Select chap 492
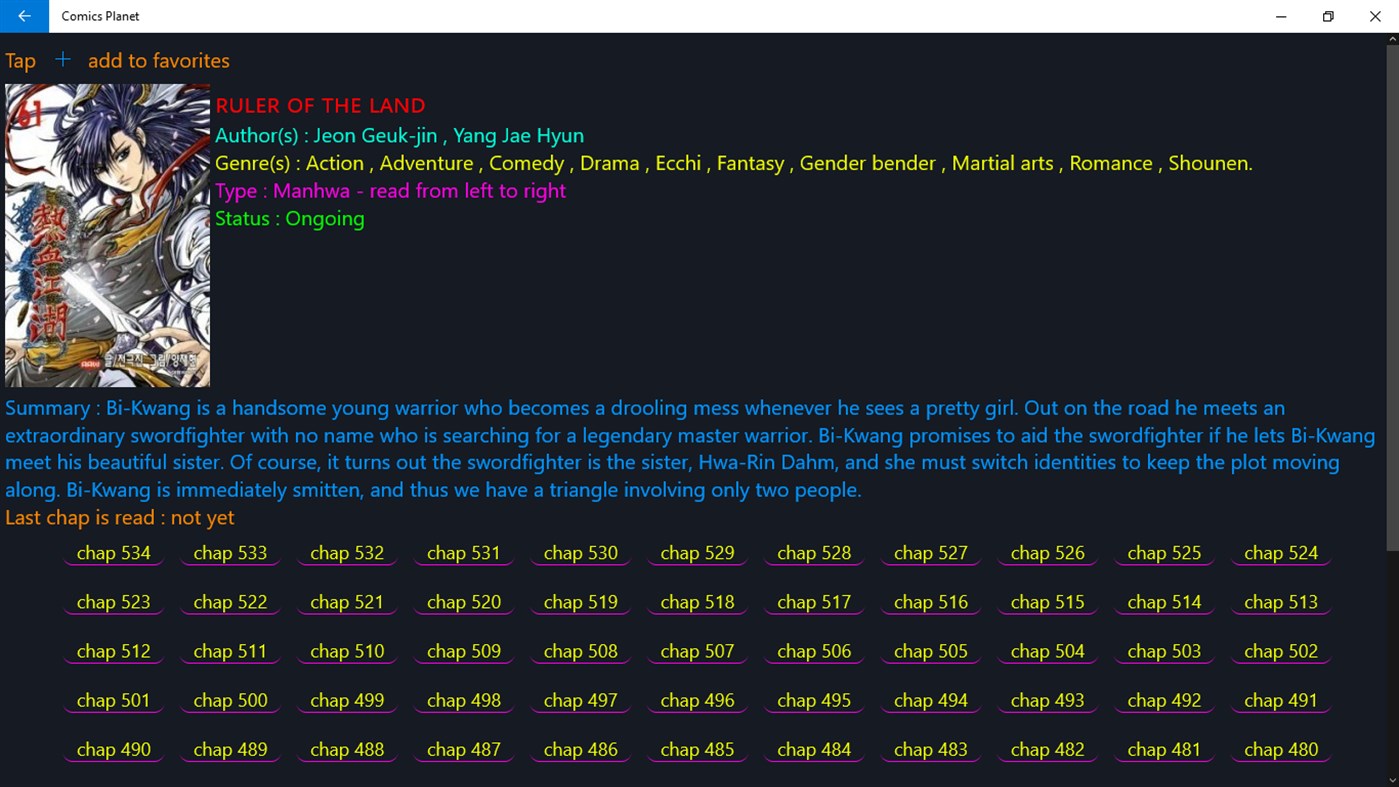 [1164, 700]
